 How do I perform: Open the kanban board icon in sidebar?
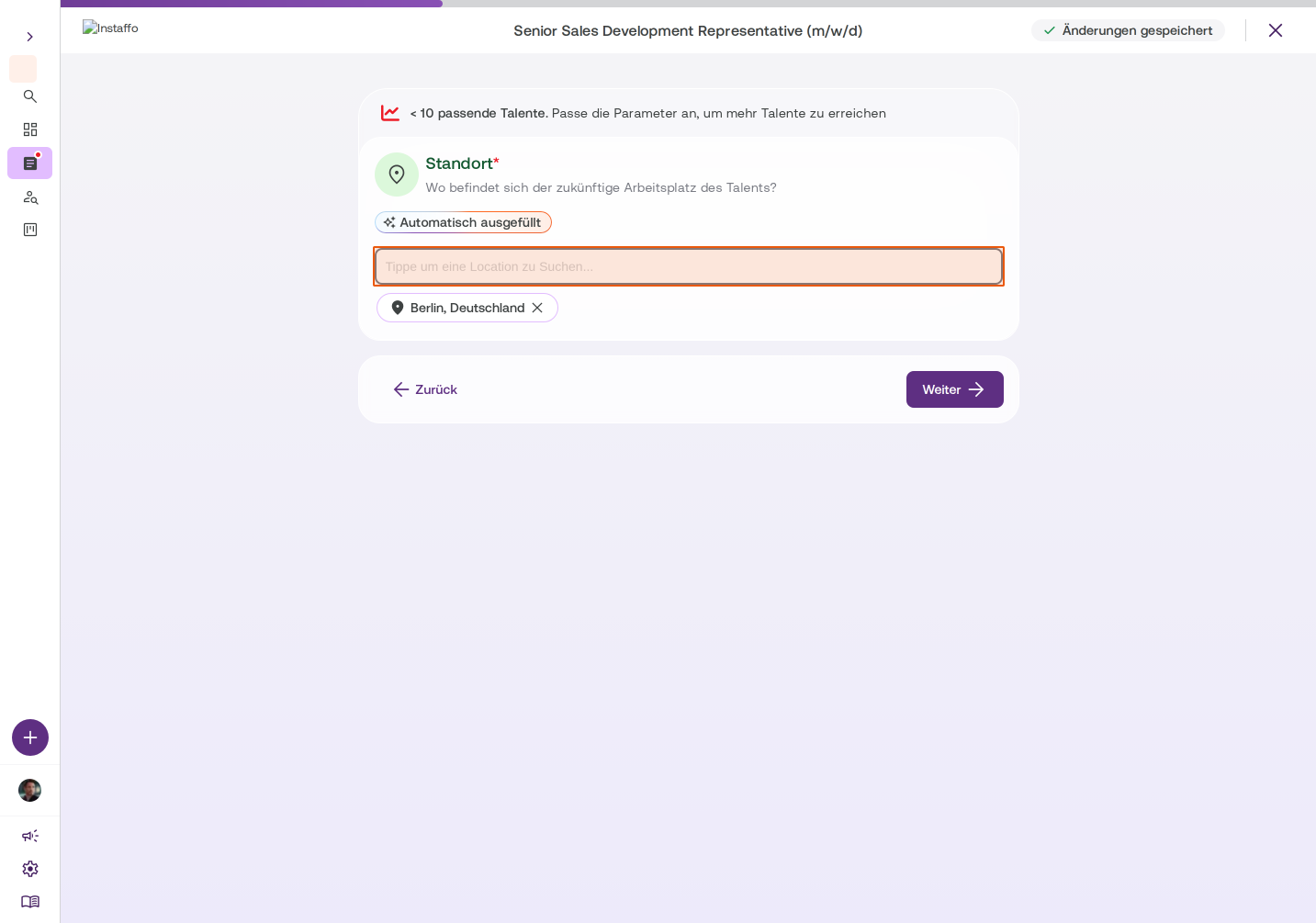pyautogui.click(x=29, y=230)
